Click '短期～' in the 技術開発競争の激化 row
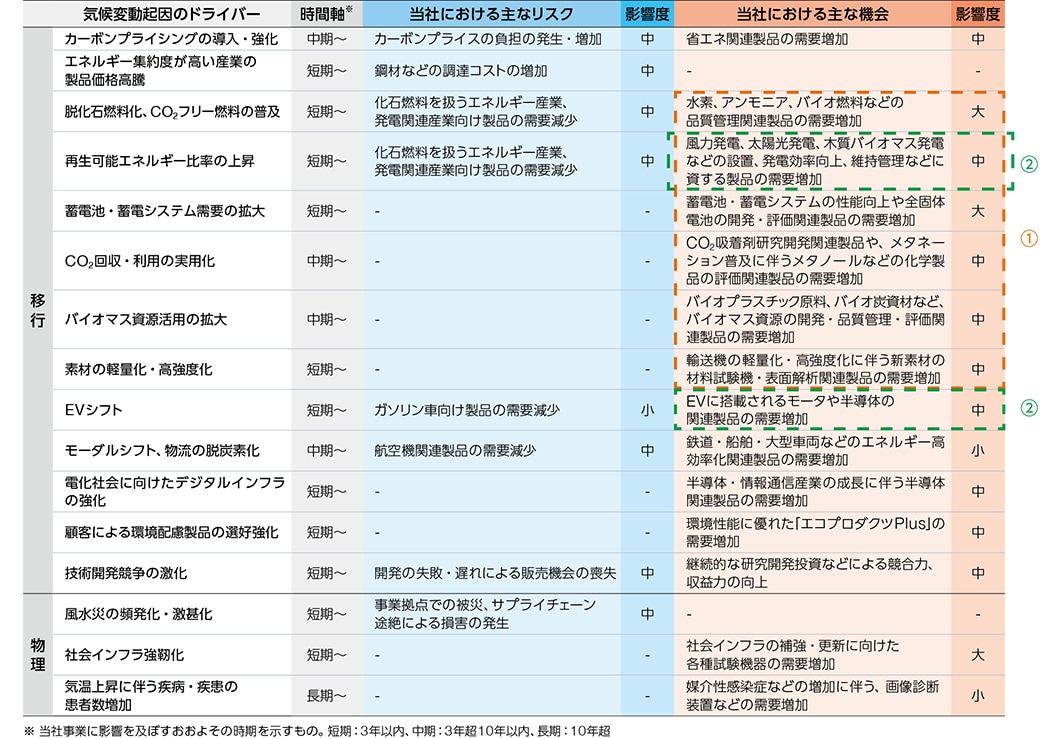The image size is (1040, 739). [x=326, y=573]
